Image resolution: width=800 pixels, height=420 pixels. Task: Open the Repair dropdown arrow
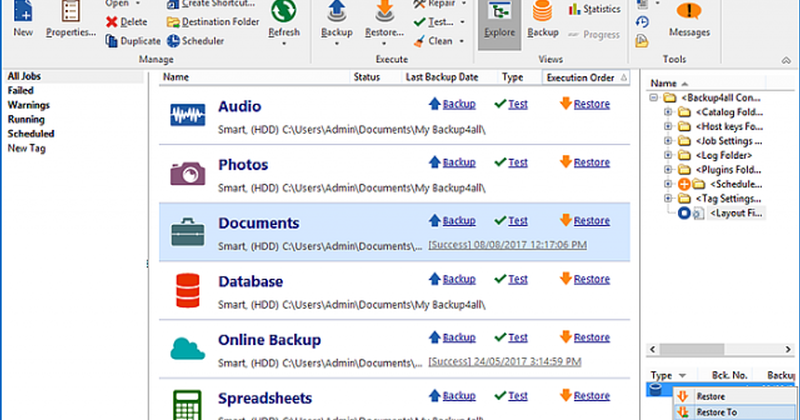click(x=464, y=4)
